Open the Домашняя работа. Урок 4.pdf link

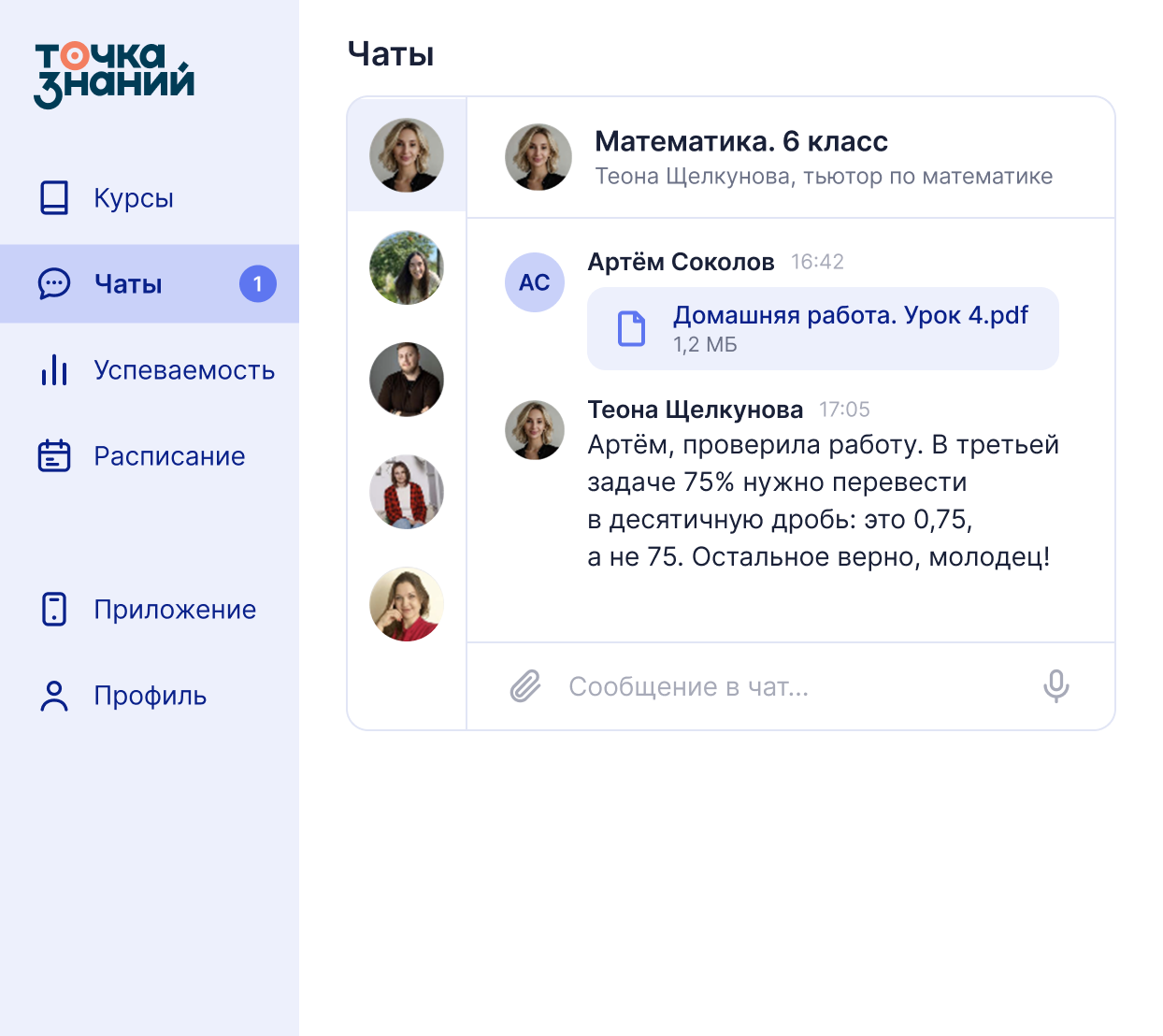pyautogui.click(x=851, y=315)
